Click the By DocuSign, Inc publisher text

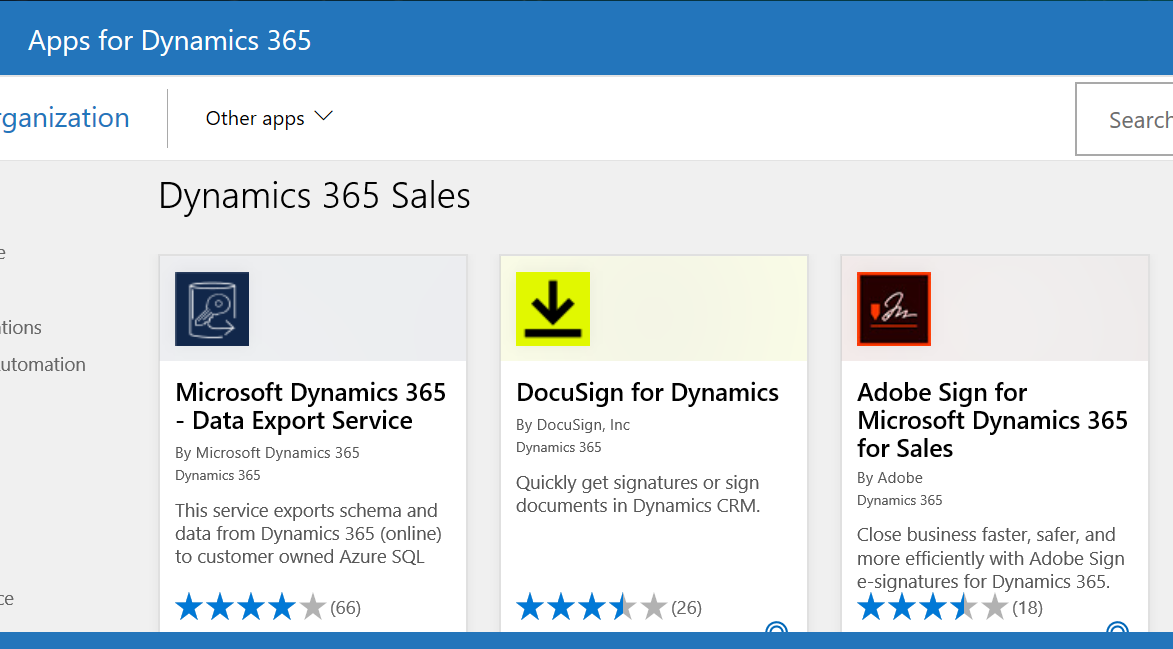[573, 424]
